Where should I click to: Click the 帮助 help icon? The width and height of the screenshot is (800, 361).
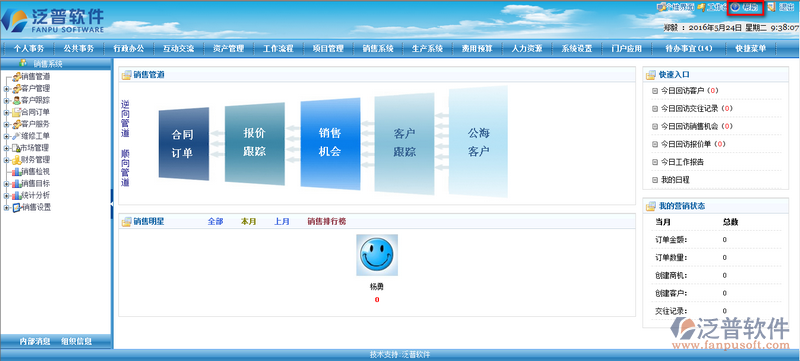click(x=736, y=7)
